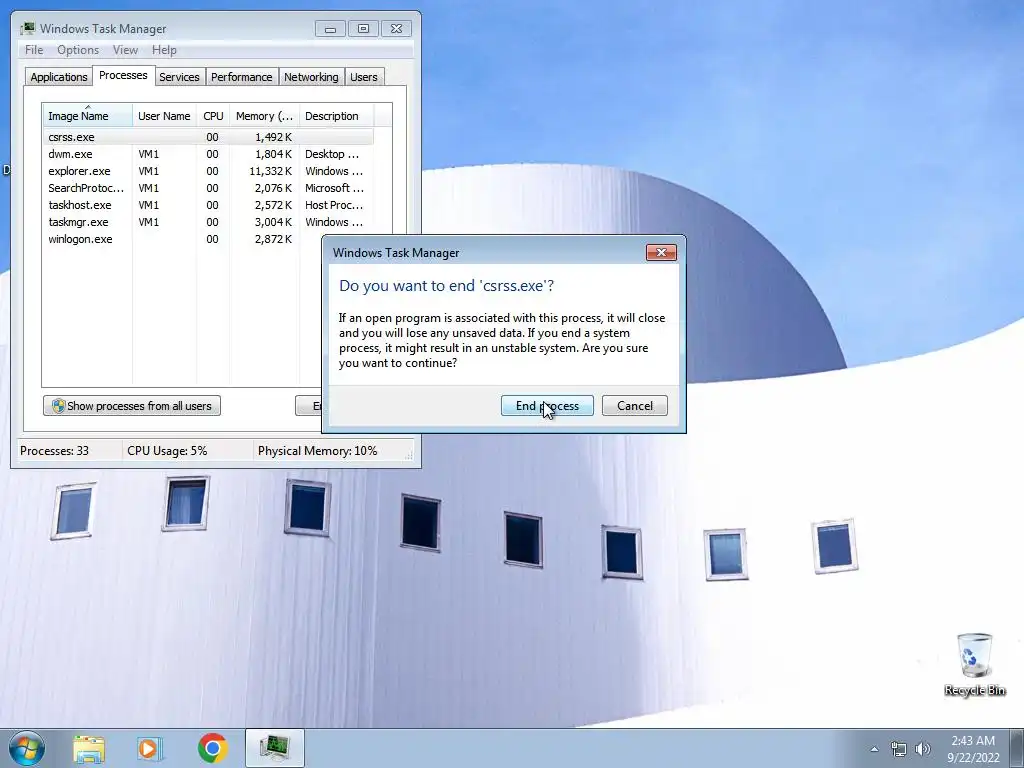Switch to the Services tab
The height and width of the screenshot is (768, 1024).
click(179, 77)
